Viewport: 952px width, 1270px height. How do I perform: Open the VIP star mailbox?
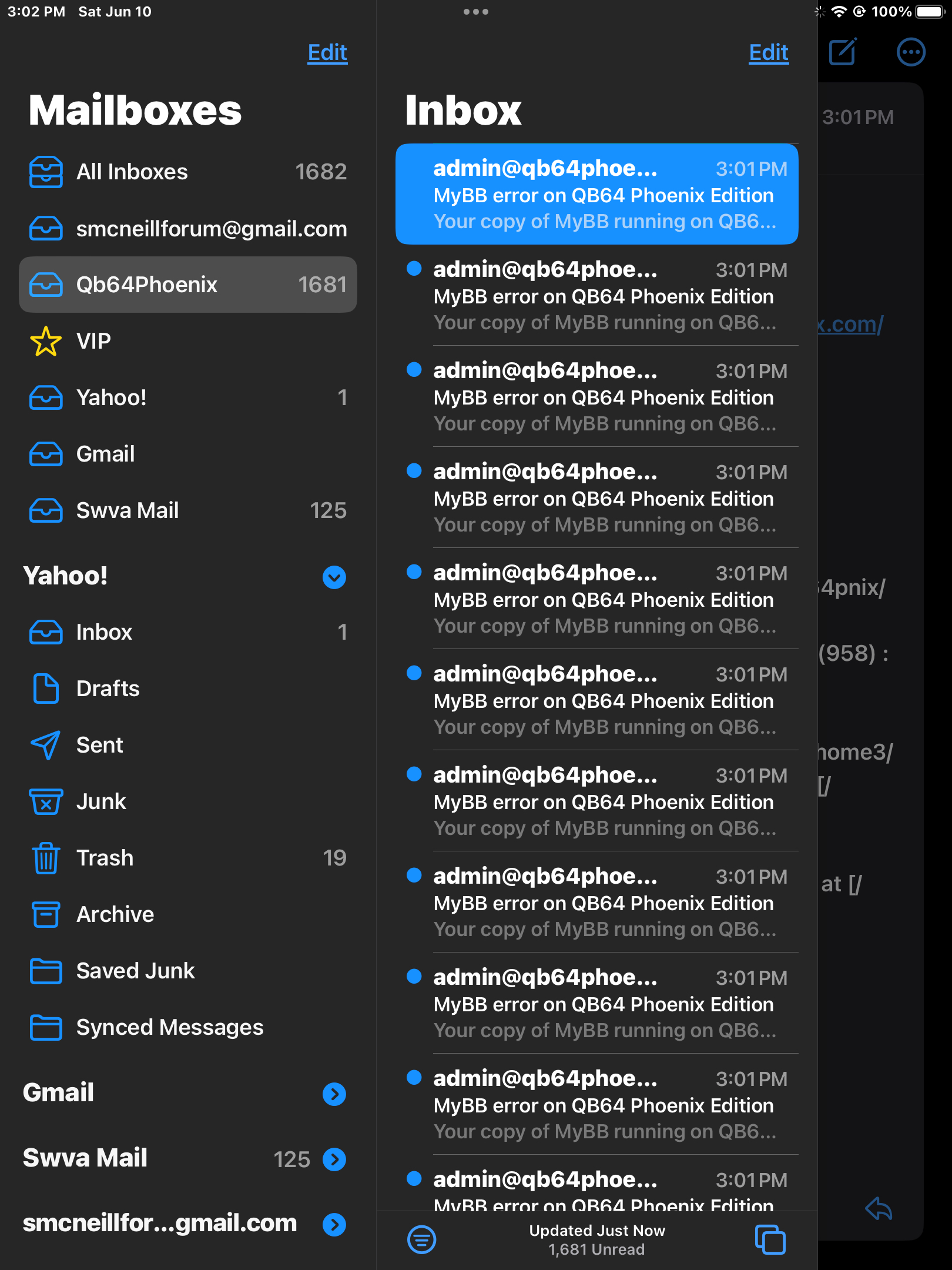188,341
